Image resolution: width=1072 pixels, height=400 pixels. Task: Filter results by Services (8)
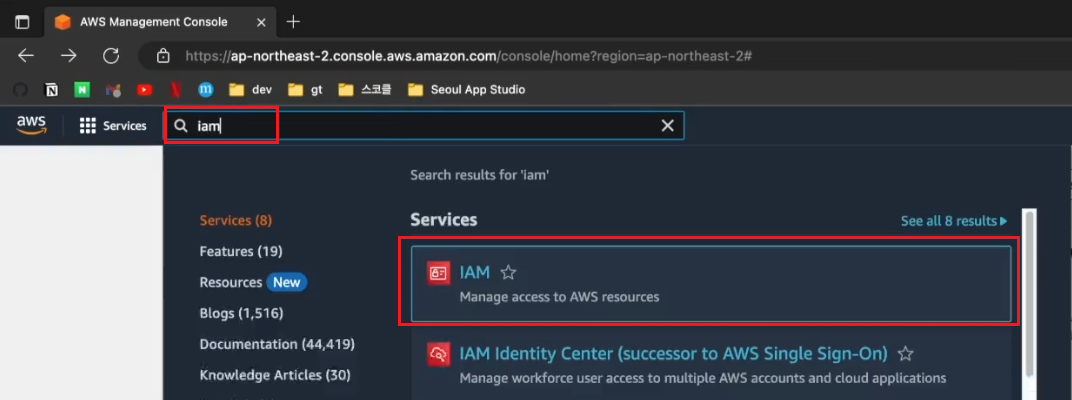tap(236, 220)
